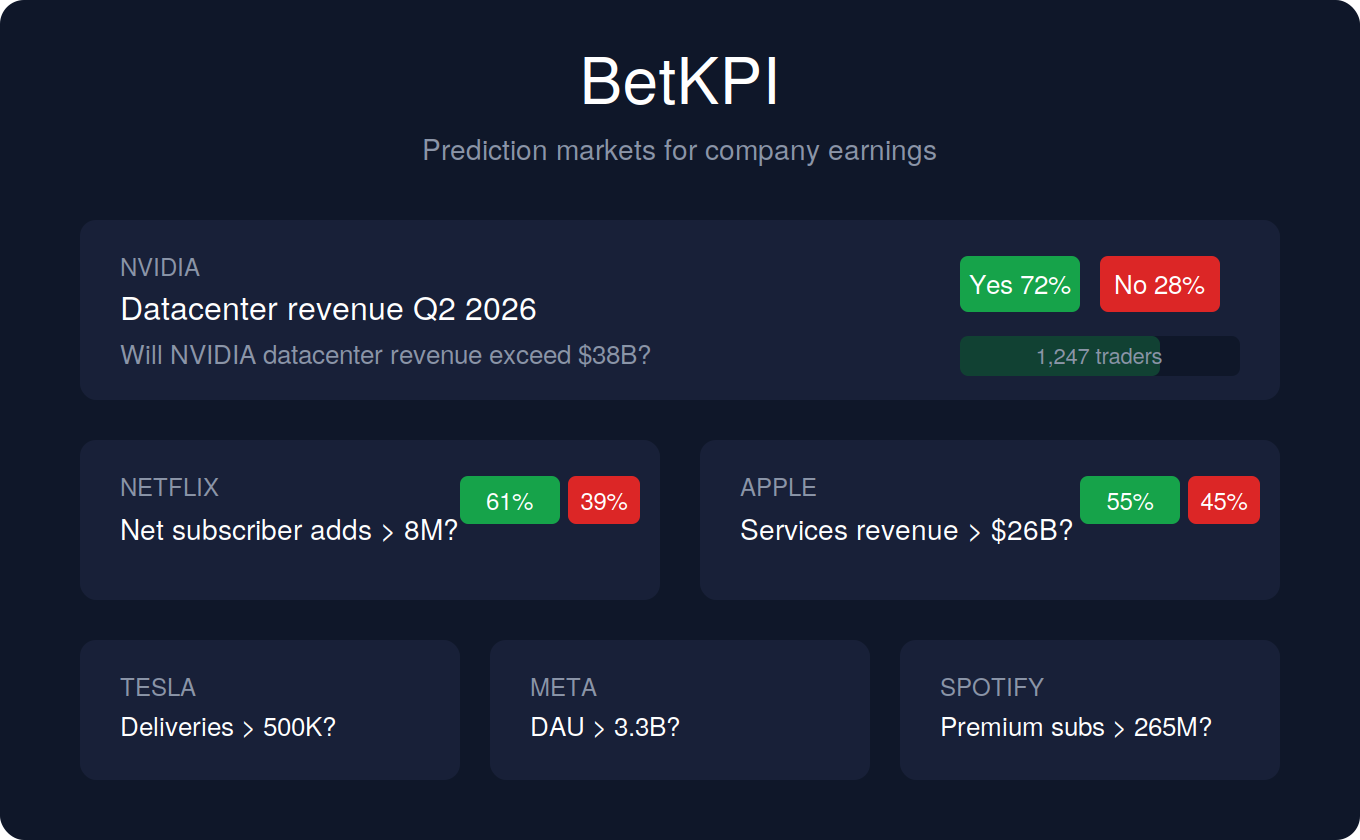Click the Yes 72% button on NVIDIA market

(1019, 284)
